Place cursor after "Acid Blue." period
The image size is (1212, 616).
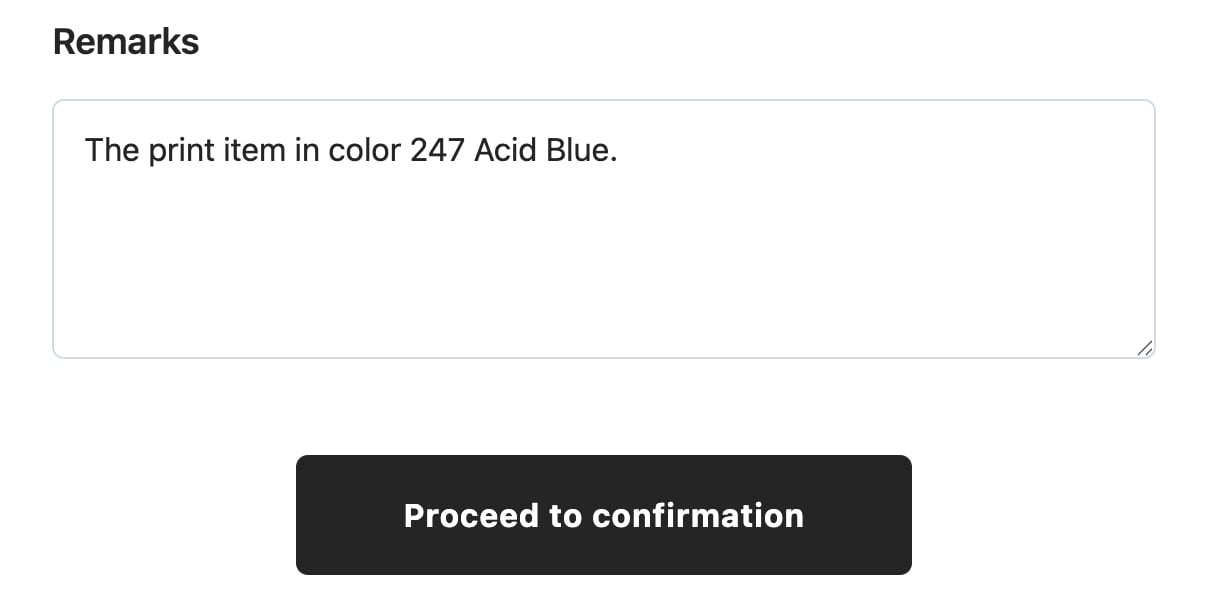[x=620, y=151]
